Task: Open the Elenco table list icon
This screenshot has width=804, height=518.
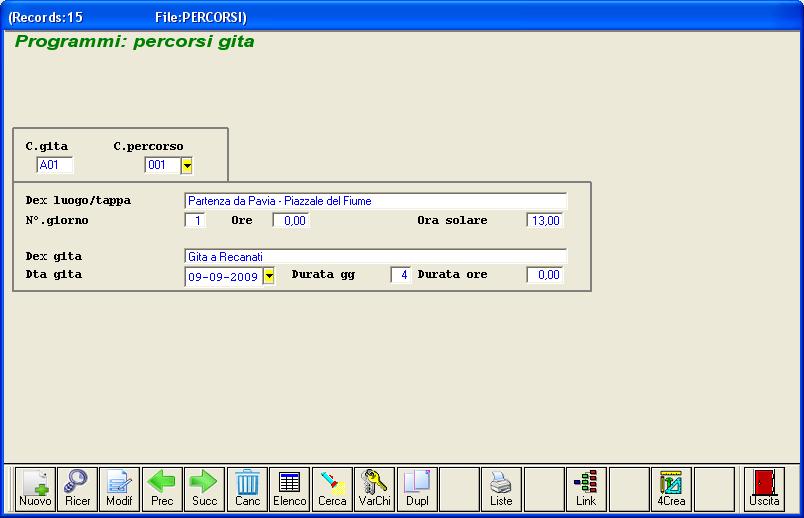Action: point(290,489)
